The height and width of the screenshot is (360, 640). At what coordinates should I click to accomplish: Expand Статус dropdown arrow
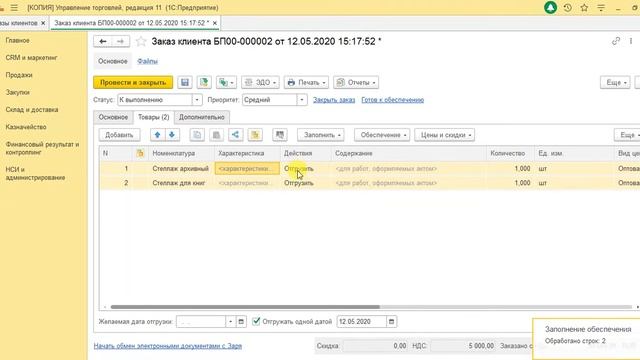click(197, 100)
